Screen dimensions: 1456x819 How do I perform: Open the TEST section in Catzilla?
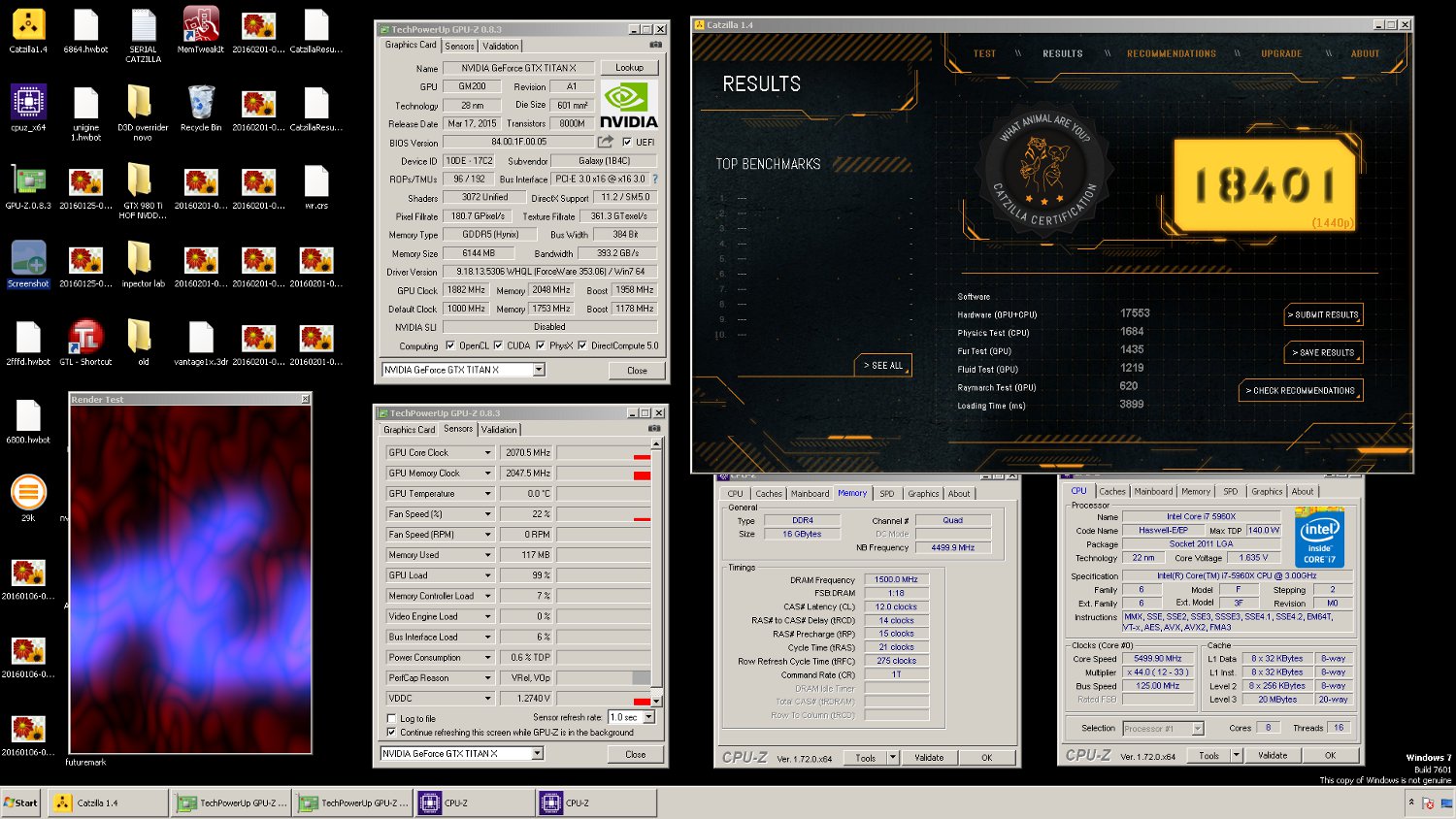click(x=984, y=53)
